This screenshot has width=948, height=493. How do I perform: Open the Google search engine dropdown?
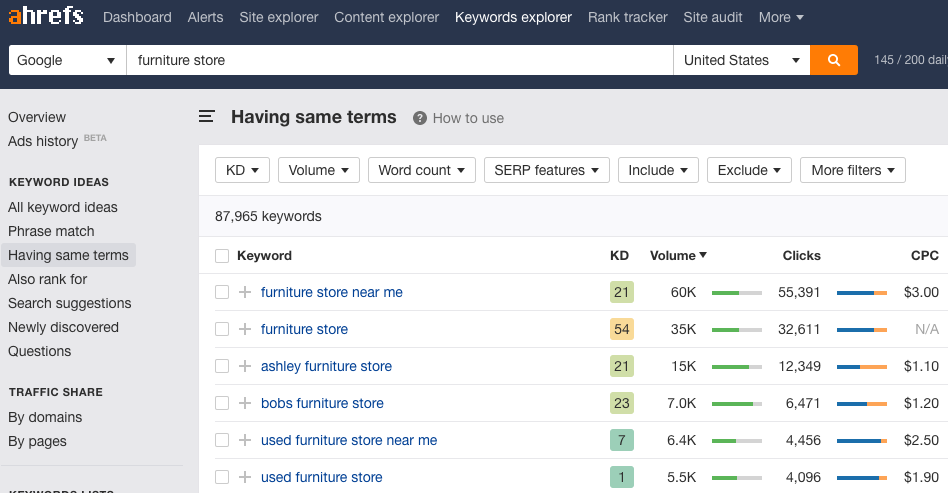point(67,60)
